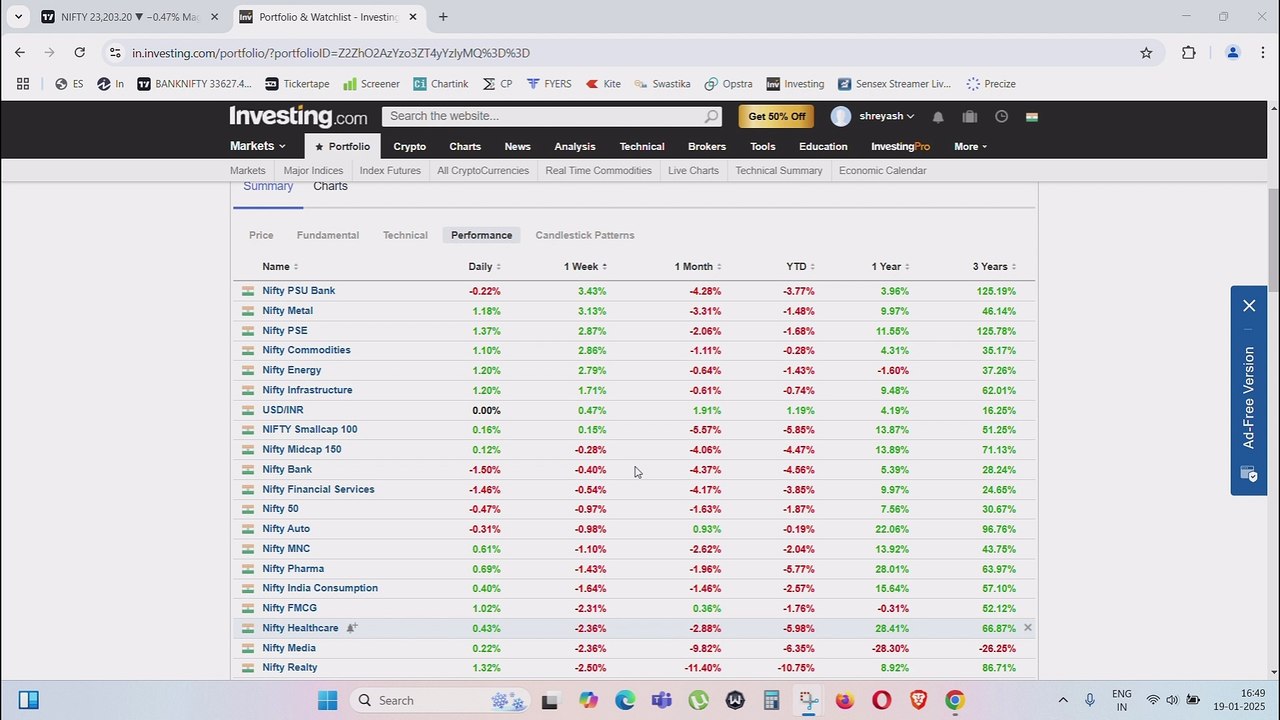Switch to Candlestick Patterns tab
The width and height of the screenshot is (1280, 720).
(x=585, y=235)
